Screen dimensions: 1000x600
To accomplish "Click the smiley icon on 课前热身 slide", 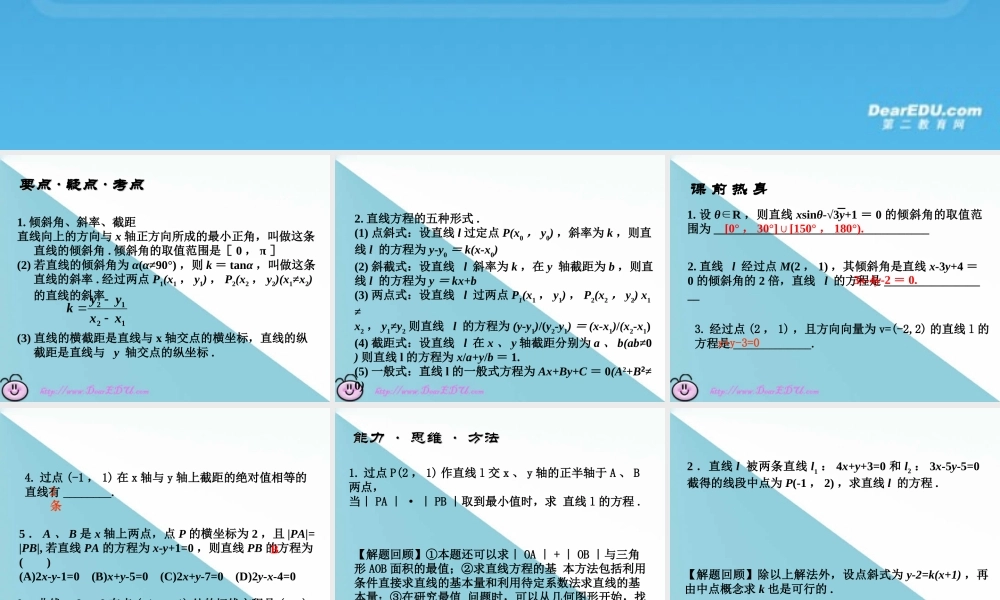I will pos(684,387).
